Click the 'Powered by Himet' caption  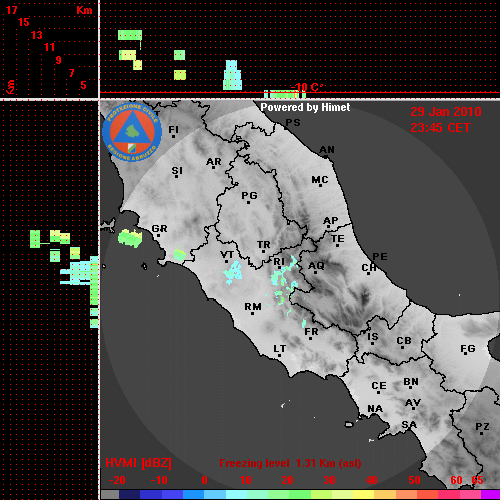pos(305,107)
